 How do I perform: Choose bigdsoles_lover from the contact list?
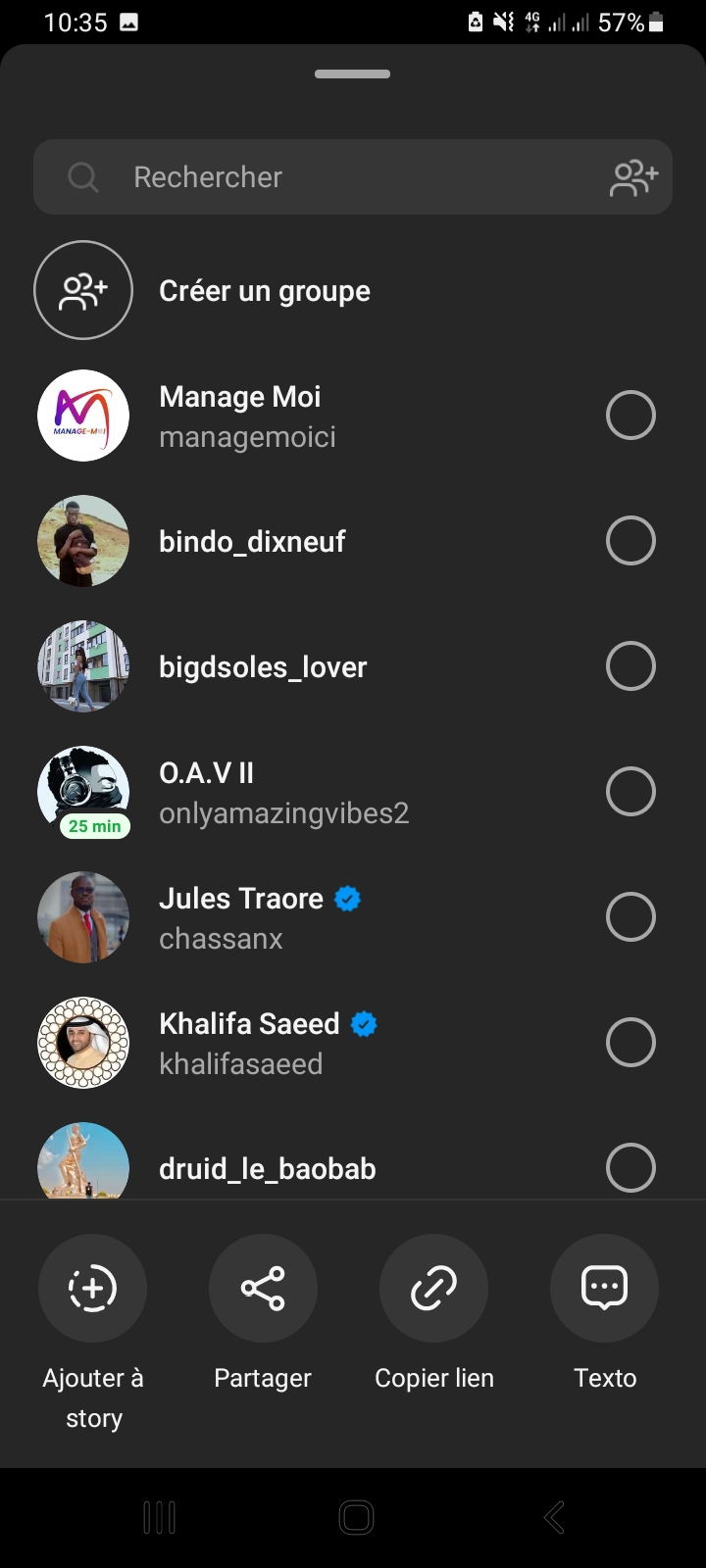coord(263,666)
